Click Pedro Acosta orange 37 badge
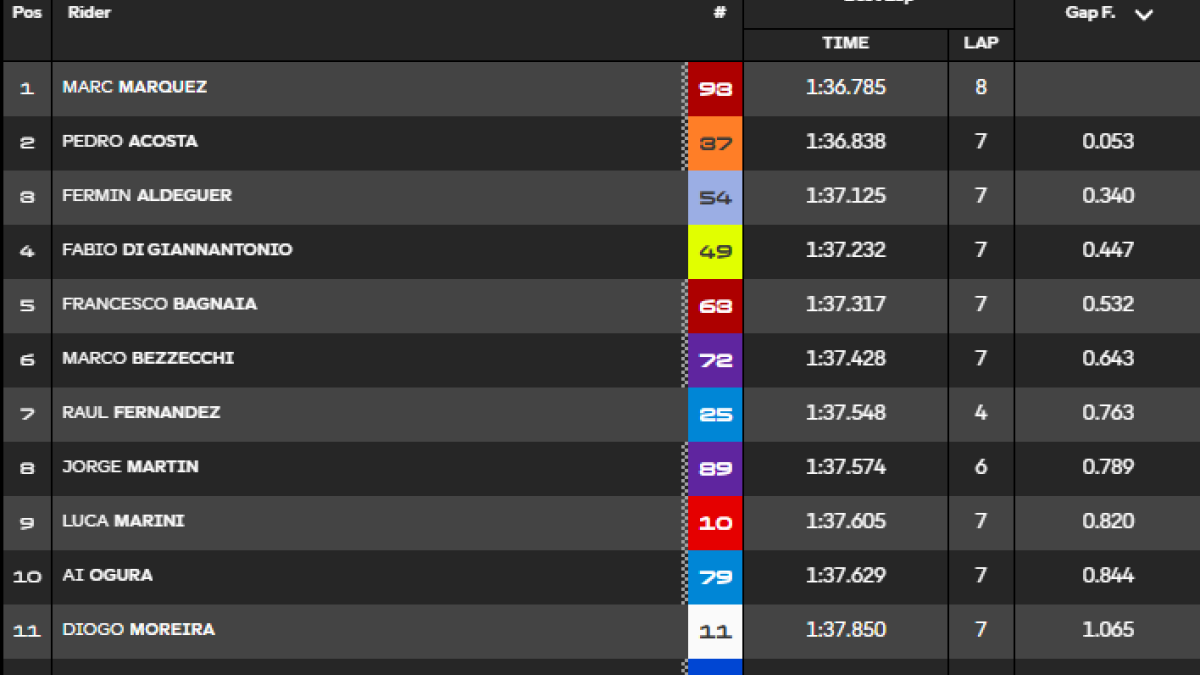 coord(715,143)
